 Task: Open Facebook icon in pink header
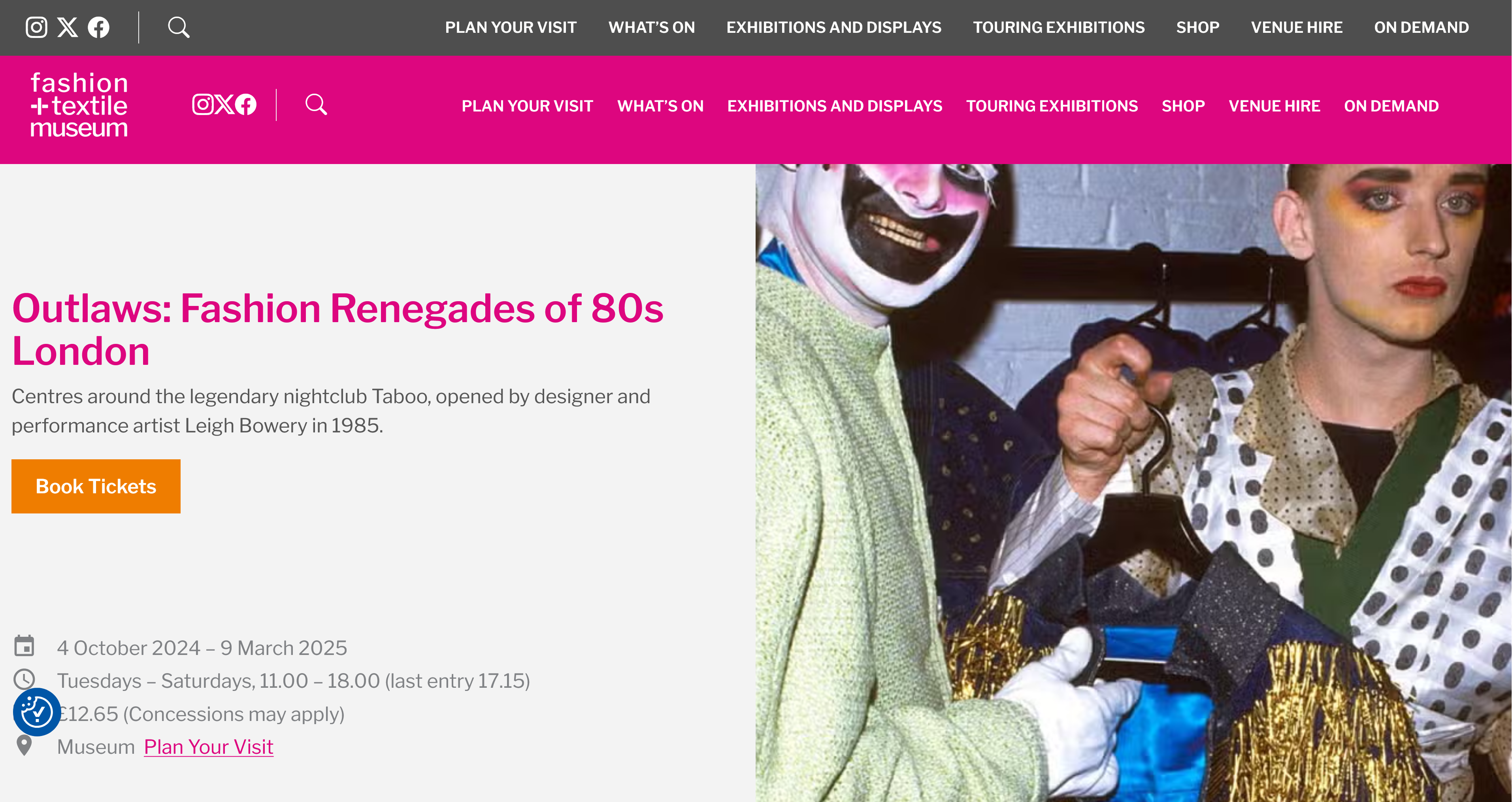point(245,104)
